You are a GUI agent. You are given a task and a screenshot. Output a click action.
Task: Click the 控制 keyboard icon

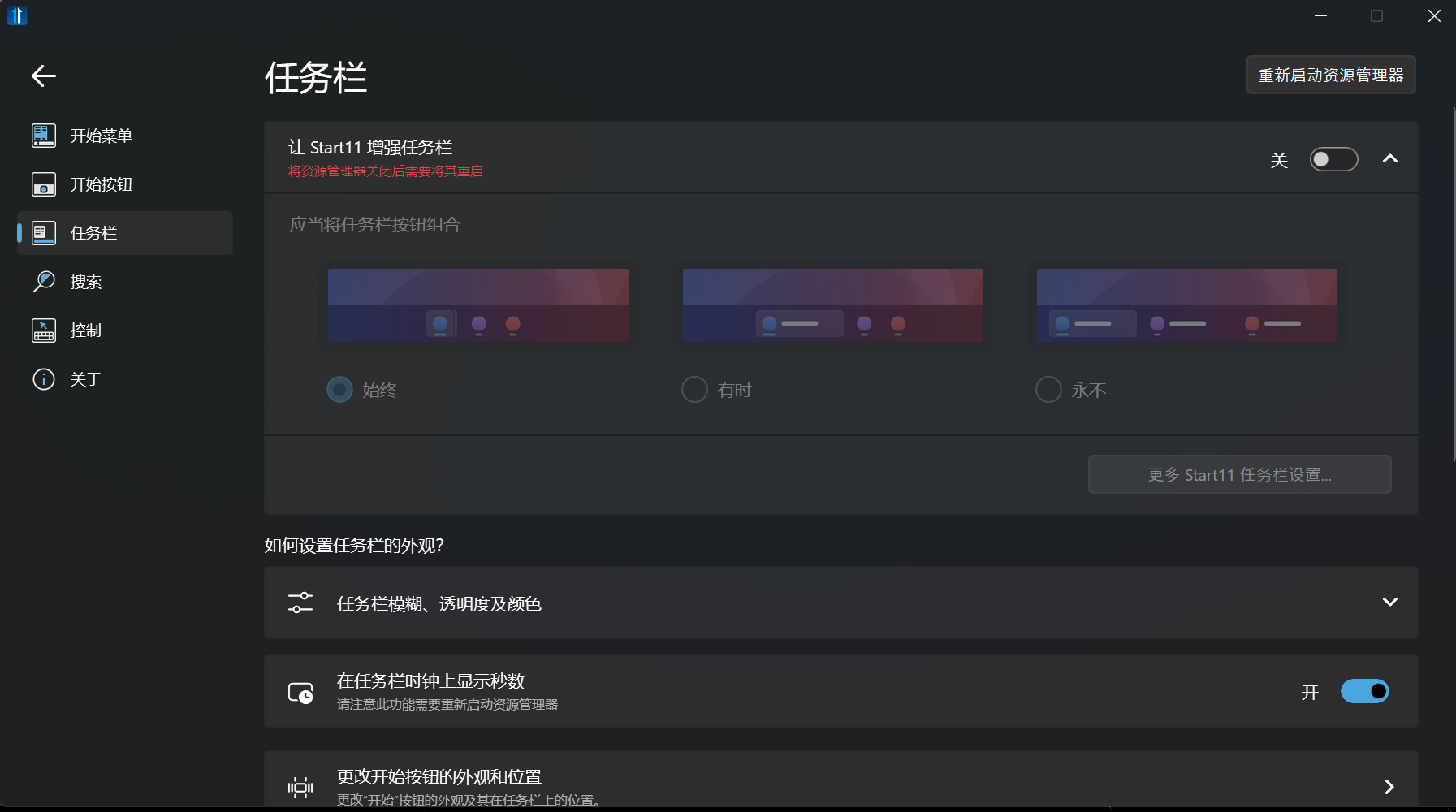pyautogui.click(x=44, y=330)
